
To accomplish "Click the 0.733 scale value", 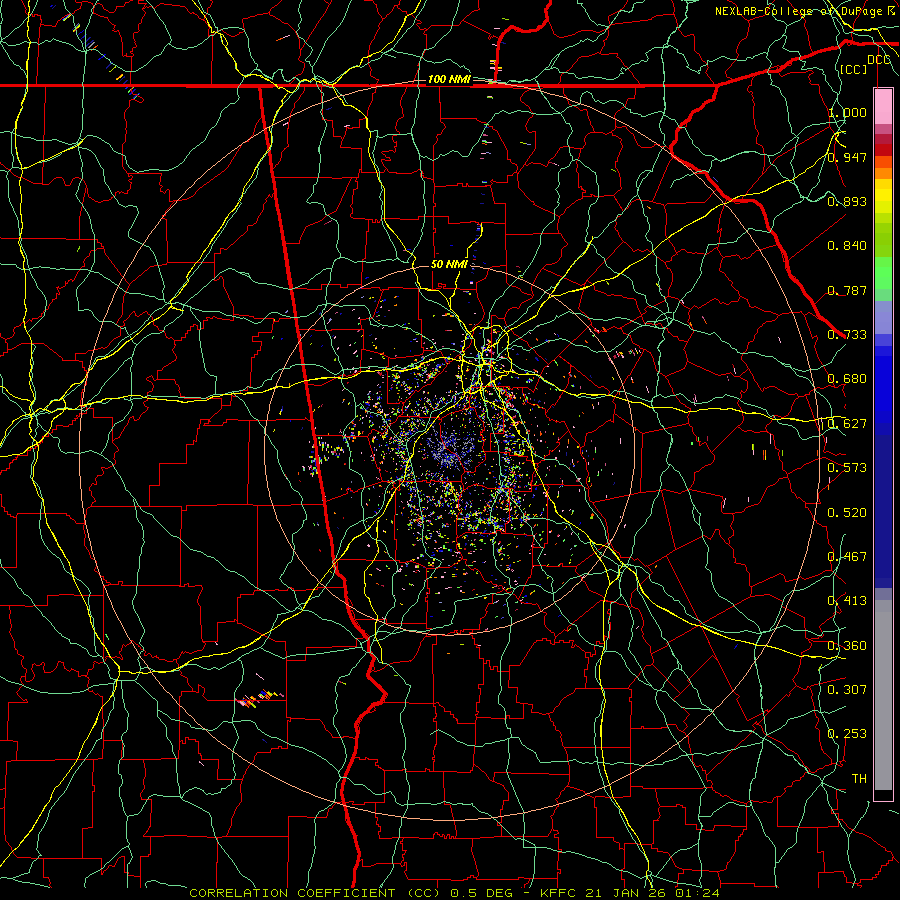I will (847, 335).
